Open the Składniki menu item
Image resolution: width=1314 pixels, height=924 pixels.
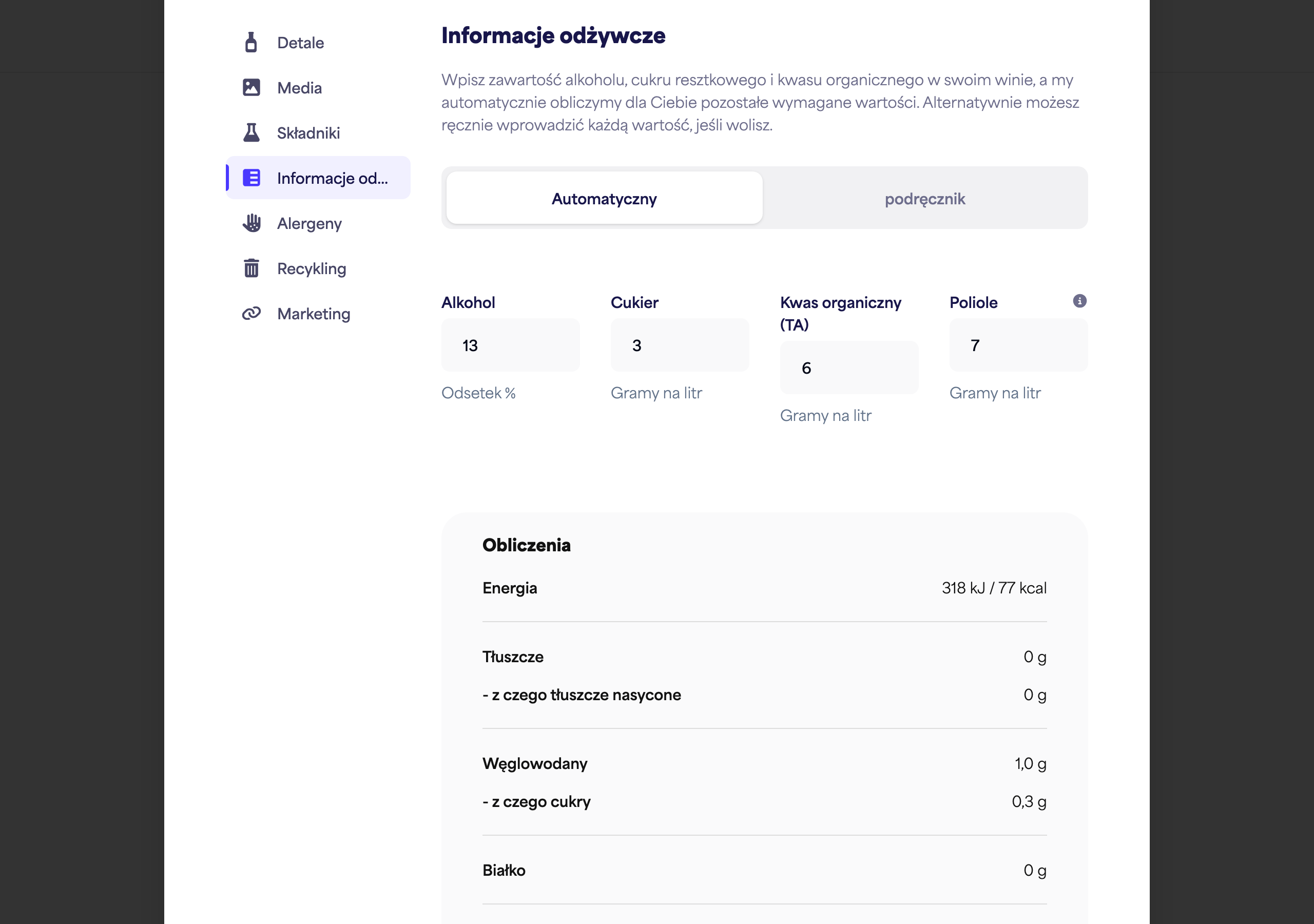[x=318, y=133]
